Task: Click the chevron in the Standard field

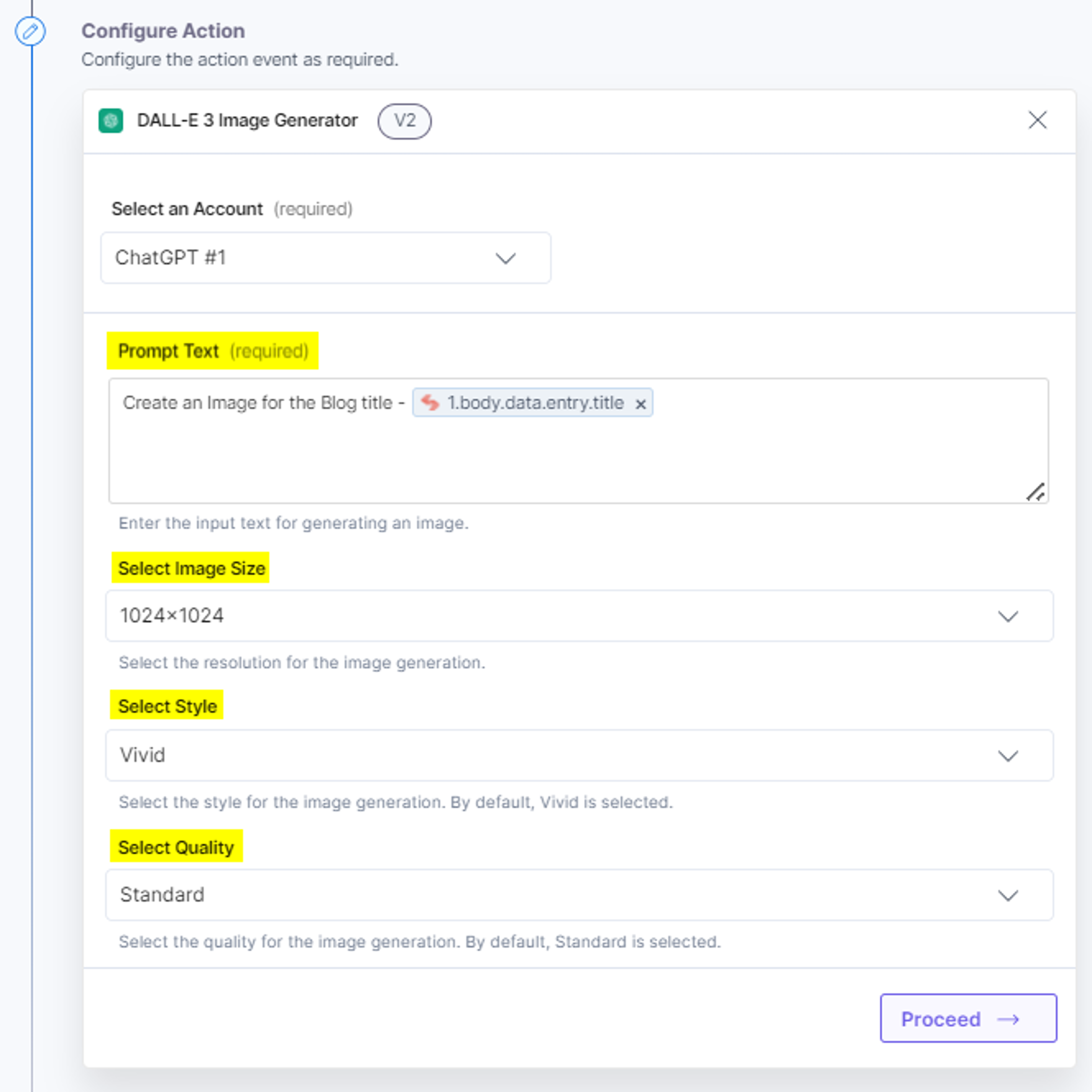Action: point(1008,895)
